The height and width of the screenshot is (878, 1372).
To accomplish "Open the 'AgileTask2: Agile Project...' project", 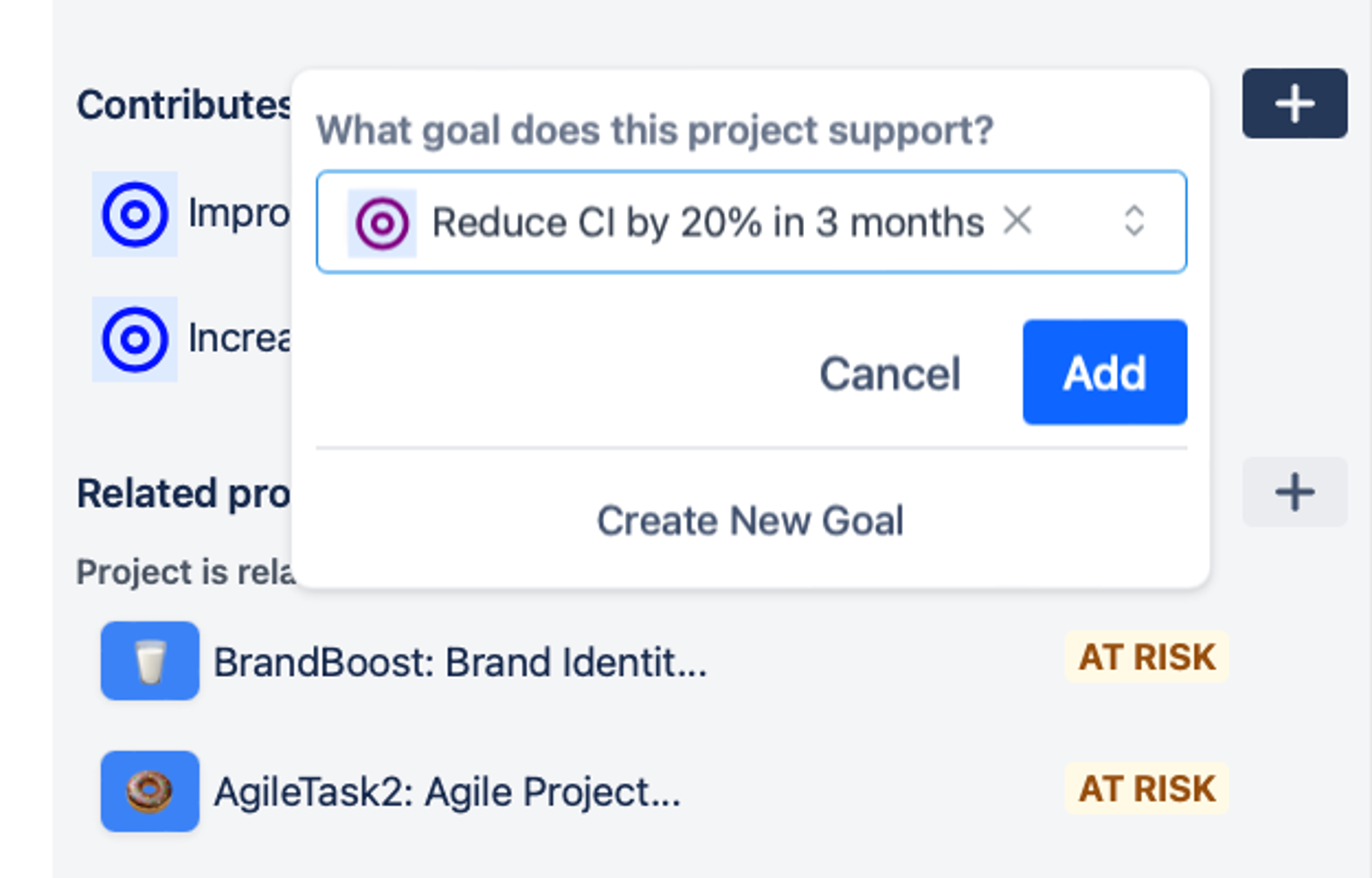I will click(x=447, y=793).
